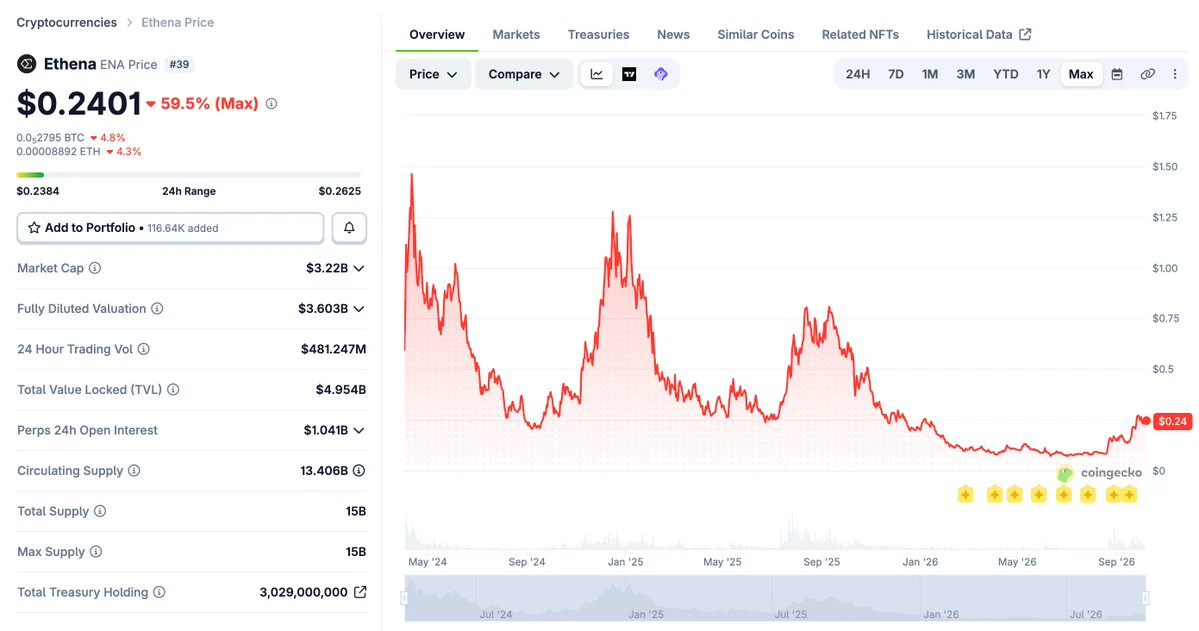Screen dimensions: 1199x631
Task: Show info for Max Supply
Action: click(x=96, y=552)
